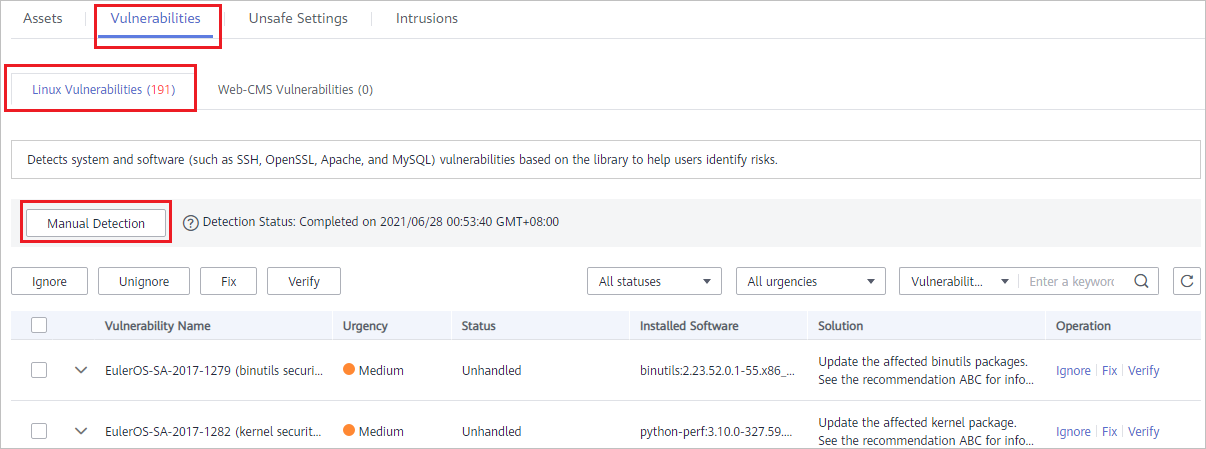The width and height of the screenshot is (1206, 449).
Task: Click the Unignore button
Action: pyautogui.click(x=144, y=282)
